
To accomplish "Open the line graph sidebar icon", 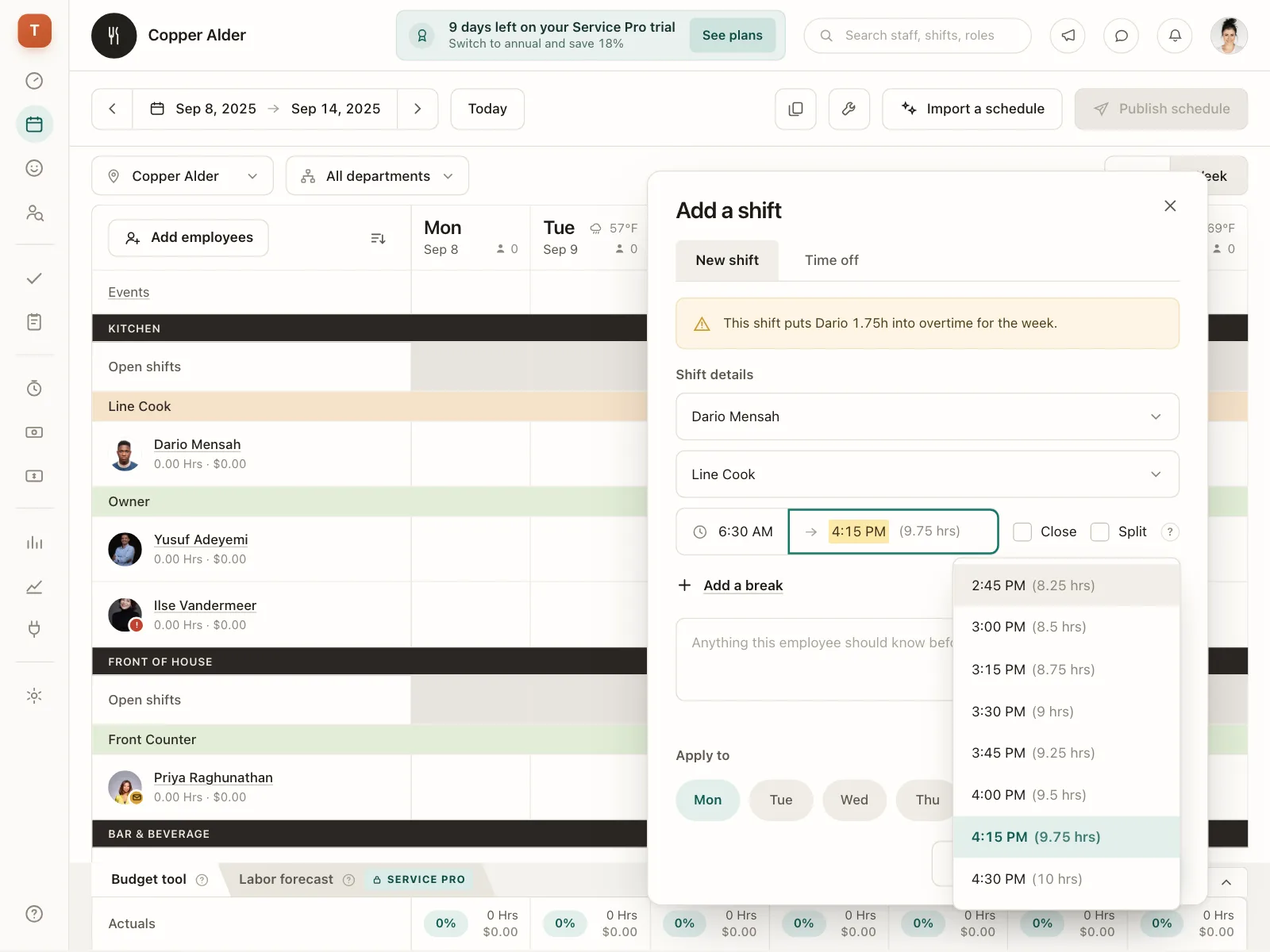I will pyautogui.click(x=34, y=587).
